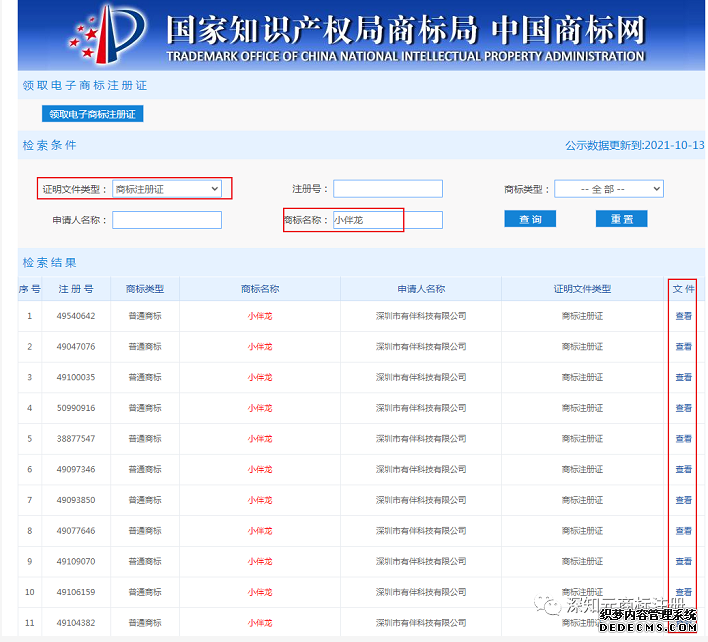708x642 pixels.
Task: Click registration number 49540642
Action: pos(76,316)
